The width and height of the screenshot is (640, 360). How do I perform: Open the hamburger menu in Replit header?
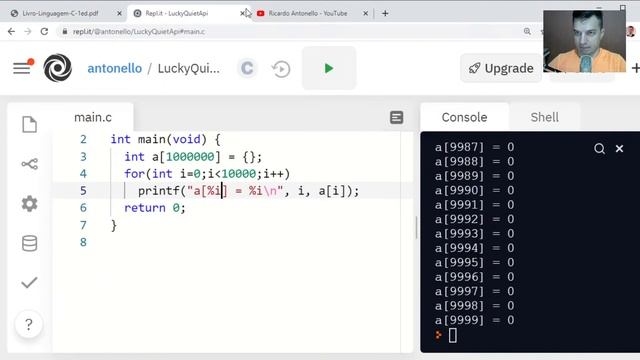pos(22,68)
